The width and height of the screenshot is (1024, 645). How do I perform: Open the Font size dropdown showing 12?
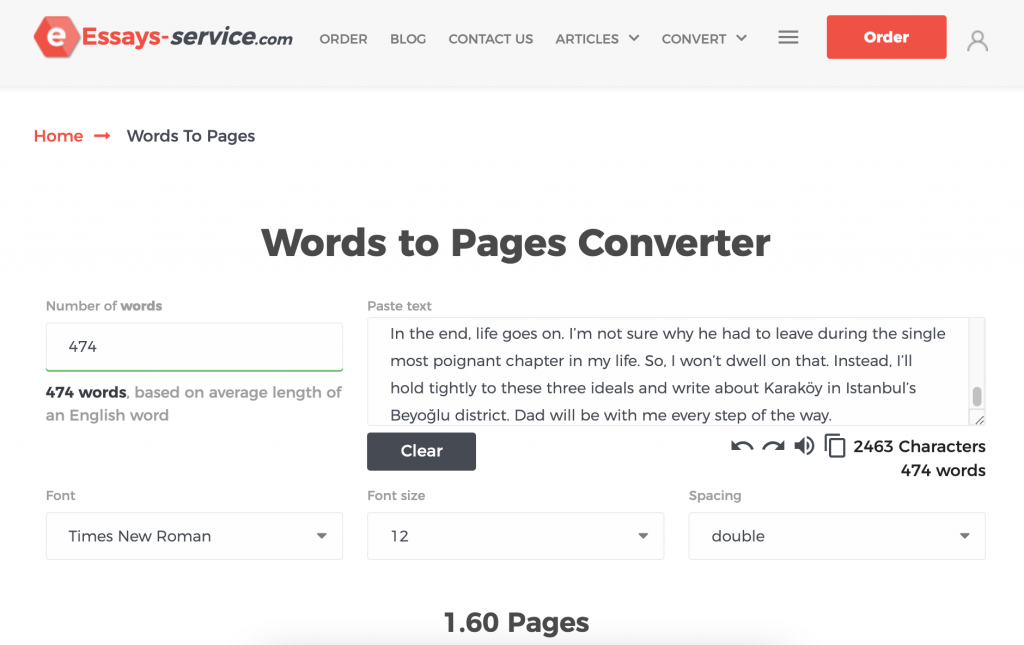pos(515,536)
